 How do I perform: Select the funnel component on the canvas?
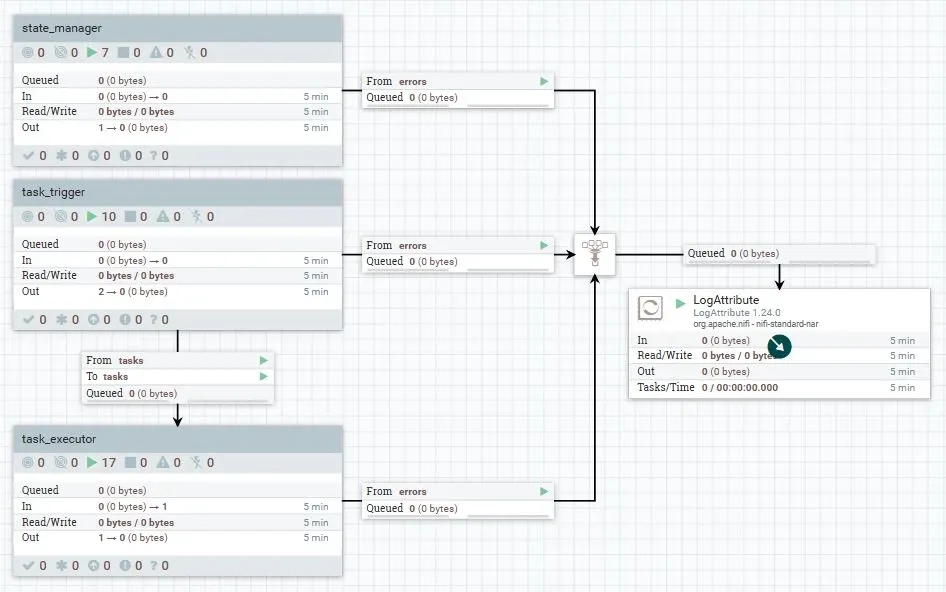click(595, 255)
